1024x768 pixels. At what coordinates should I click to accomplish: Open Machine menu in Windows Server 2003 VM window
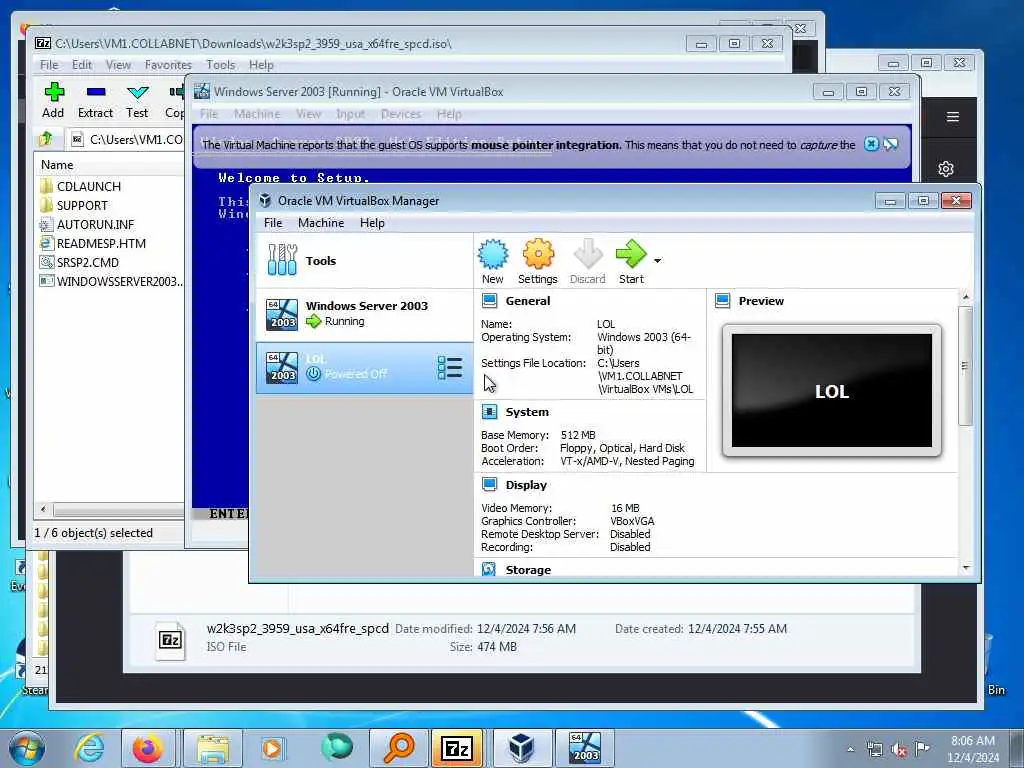[x=257, y=114]
